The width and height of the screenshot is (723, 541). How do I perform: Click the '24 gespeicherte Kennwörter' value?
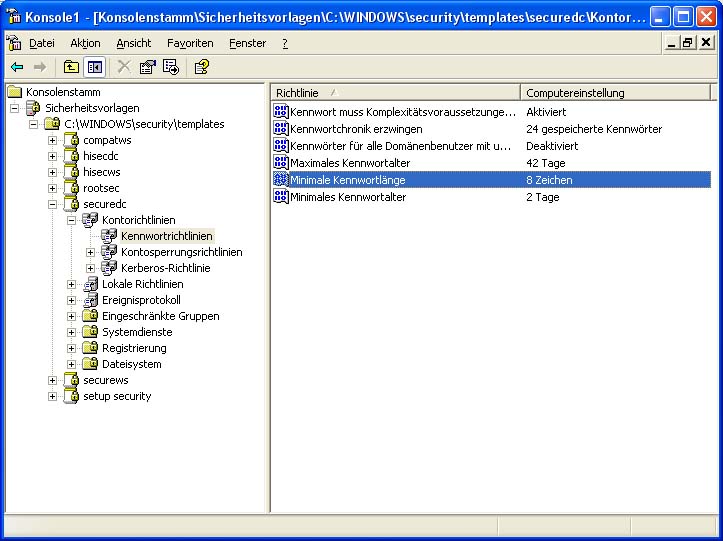pyautogui.click(x=594, y=129)
